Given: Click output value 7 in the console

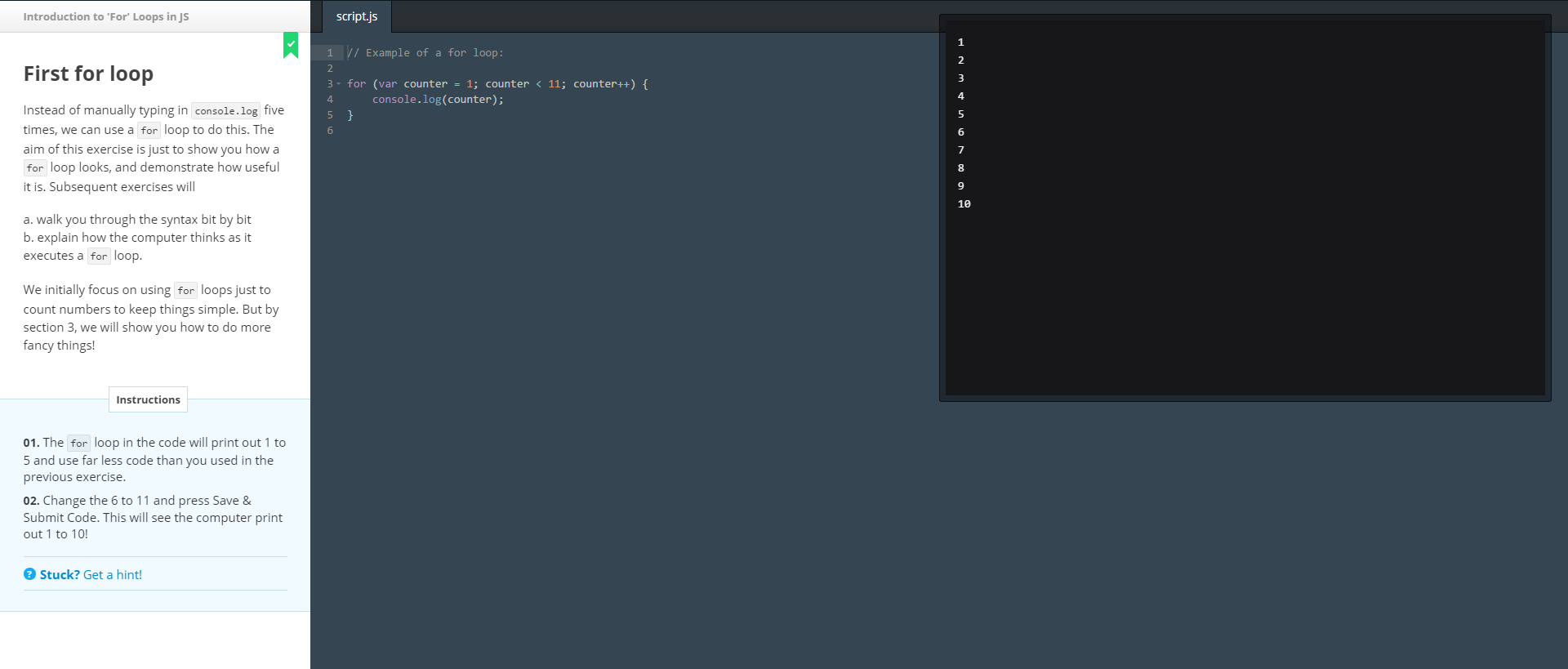Looking at the screenshot, I should (x=961, y=149).
